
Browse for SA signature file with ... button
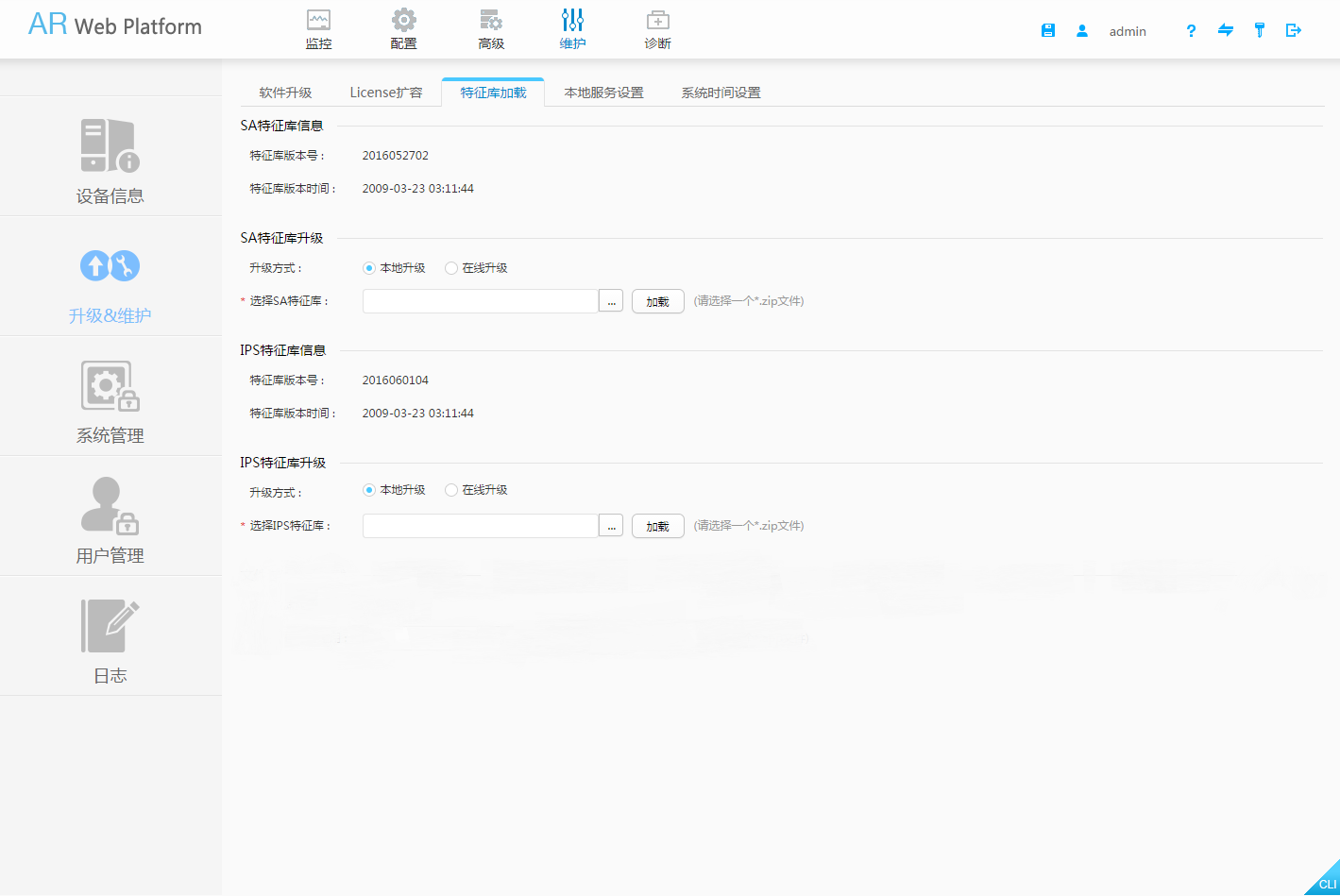pos(612,301)
